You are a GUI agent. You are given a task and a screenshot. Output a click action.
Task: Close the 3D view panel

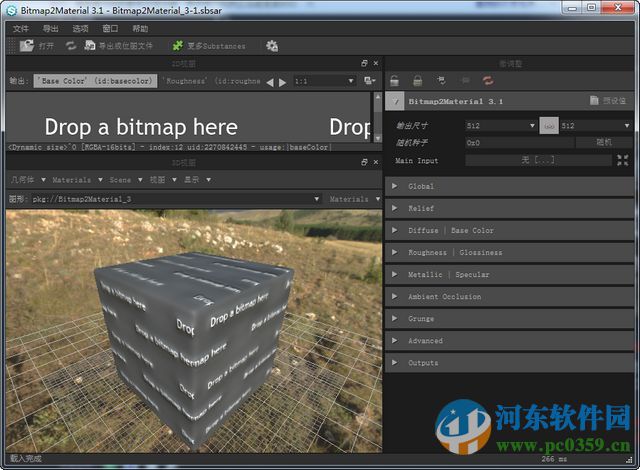tap(376, 162)
